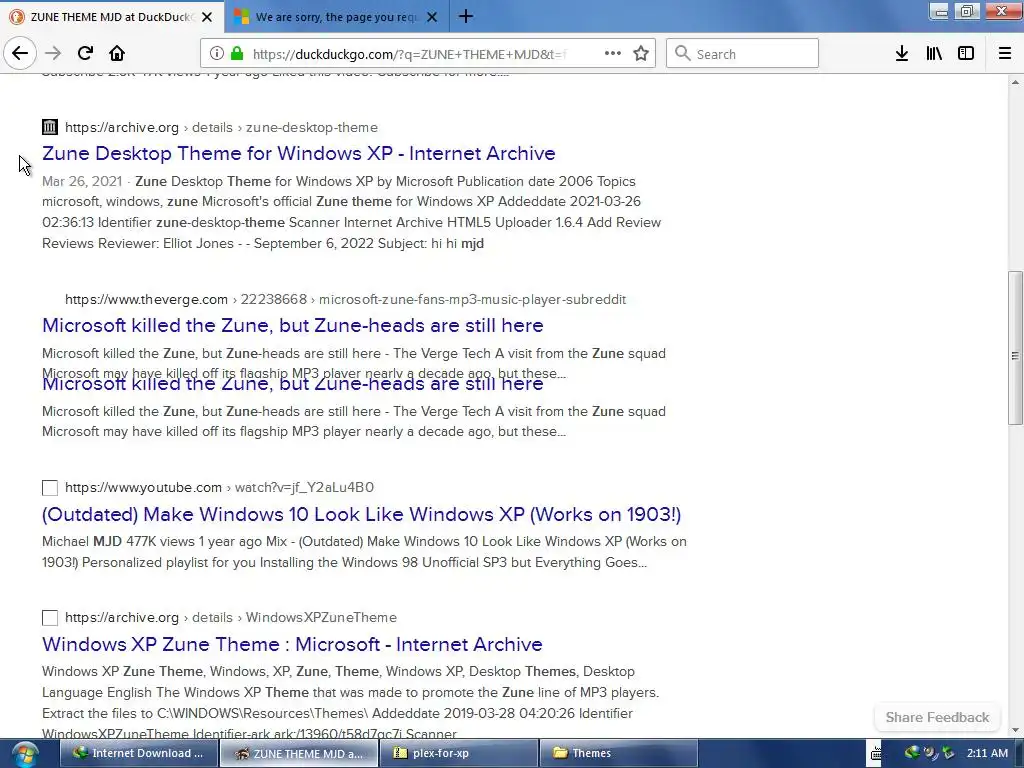Click the vertical scrollbar thumb
Image resolution: width=1024 pixels, height=768 pixels.
[1015, 349]
